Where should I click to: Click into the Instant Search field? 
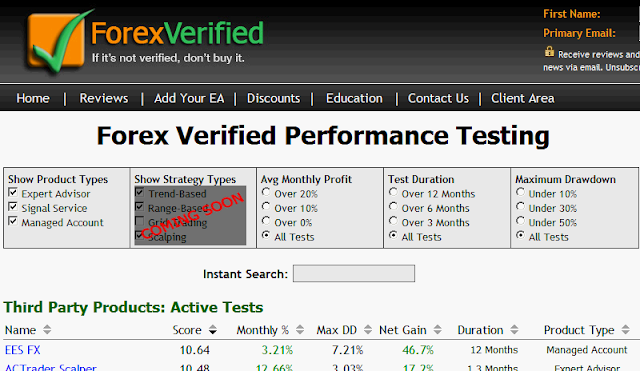click(354, 273)
